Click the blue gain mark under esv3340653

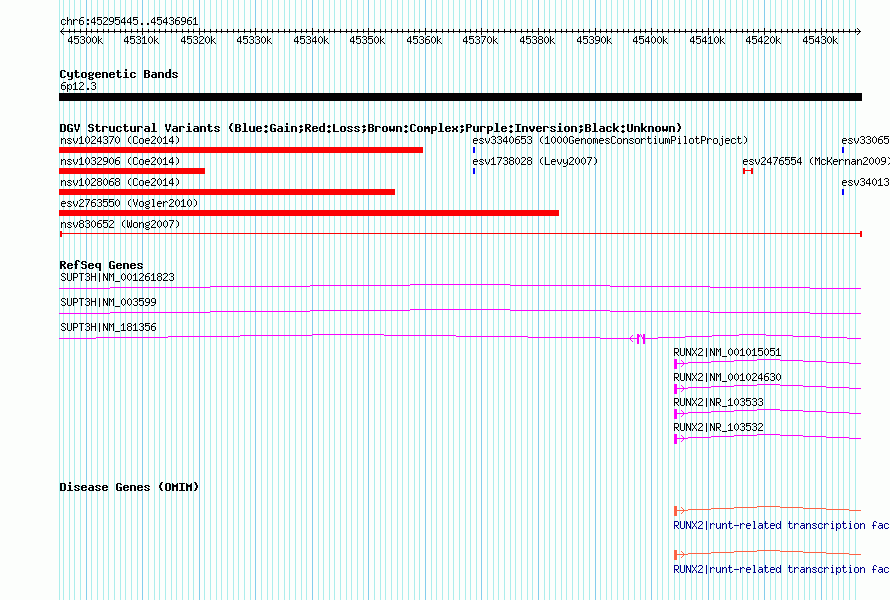[474, 150]
